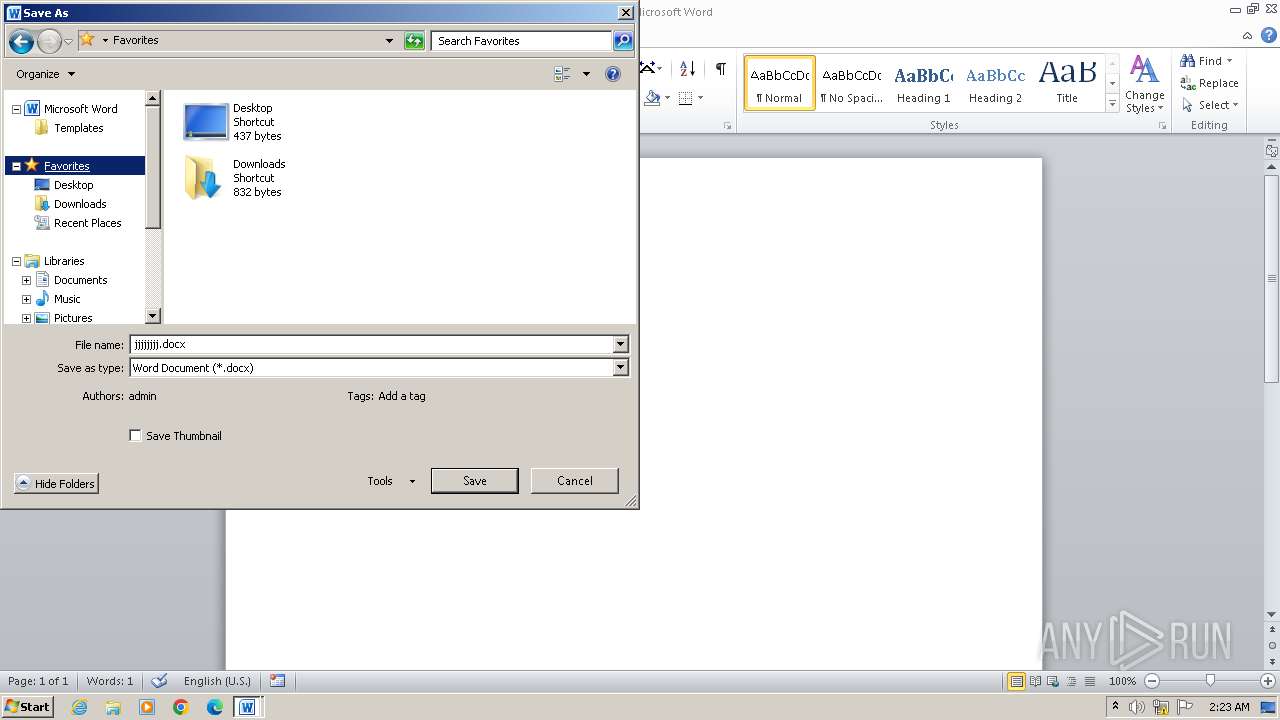Apply the Title style
1280x720 pixels.
coord(1067,83)
